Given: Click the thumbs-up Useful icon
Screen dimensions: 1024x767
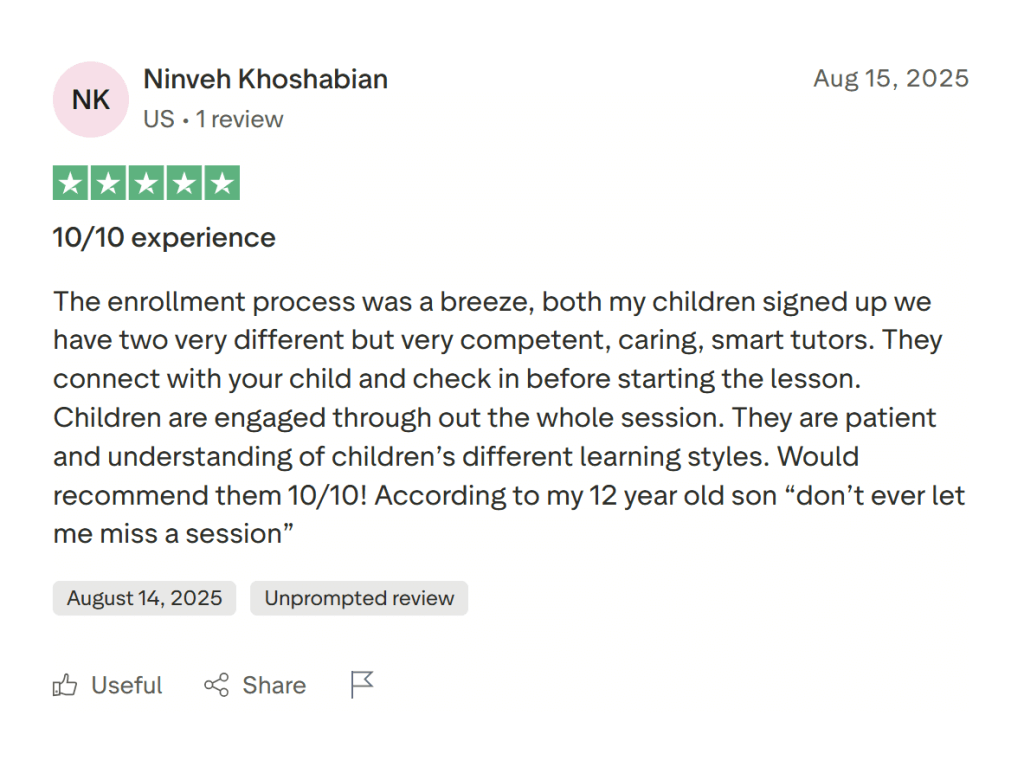Looking at the screenshot, I should click(65, 685).
